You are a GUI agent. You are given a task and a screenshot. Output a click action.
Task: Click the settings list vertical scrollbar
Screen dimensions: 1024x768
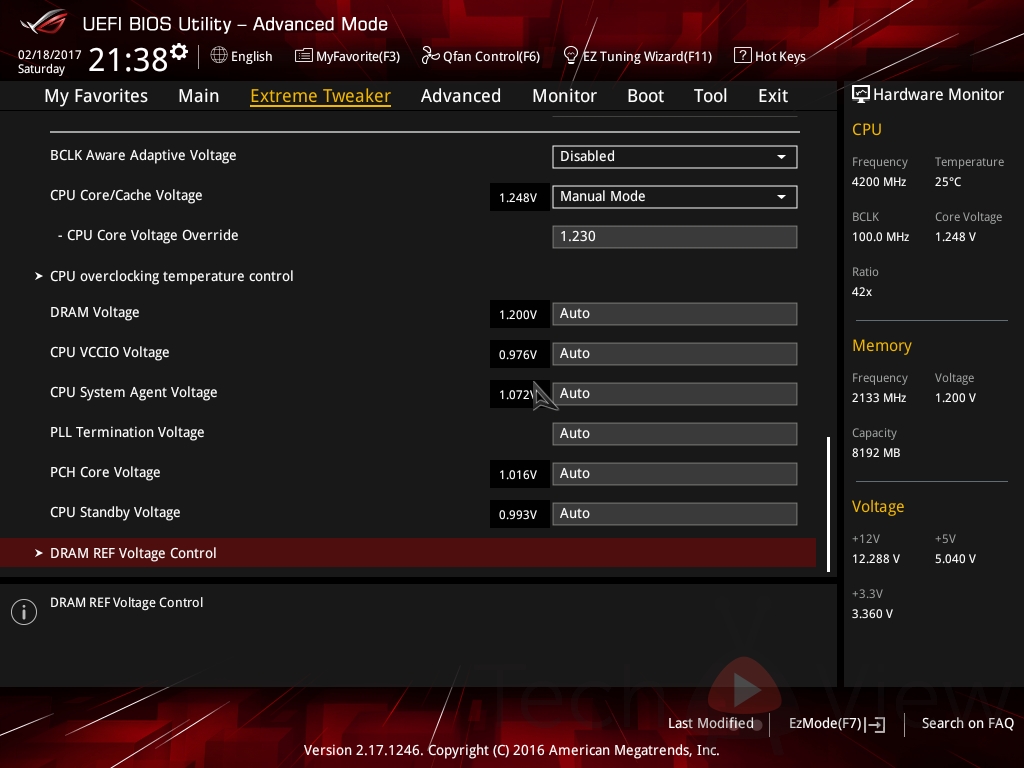point(829,505)
